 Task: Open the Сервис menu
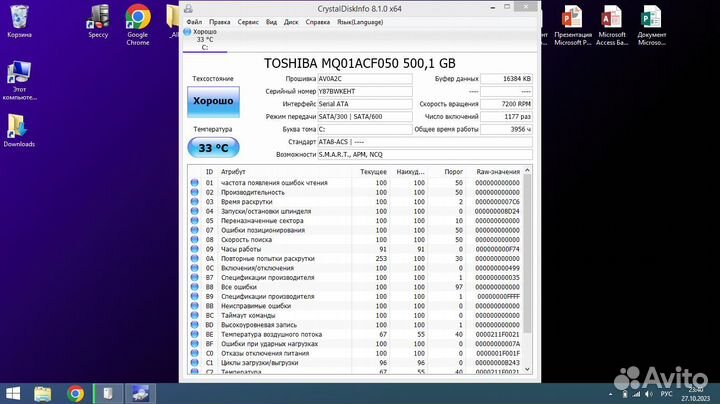248,22
